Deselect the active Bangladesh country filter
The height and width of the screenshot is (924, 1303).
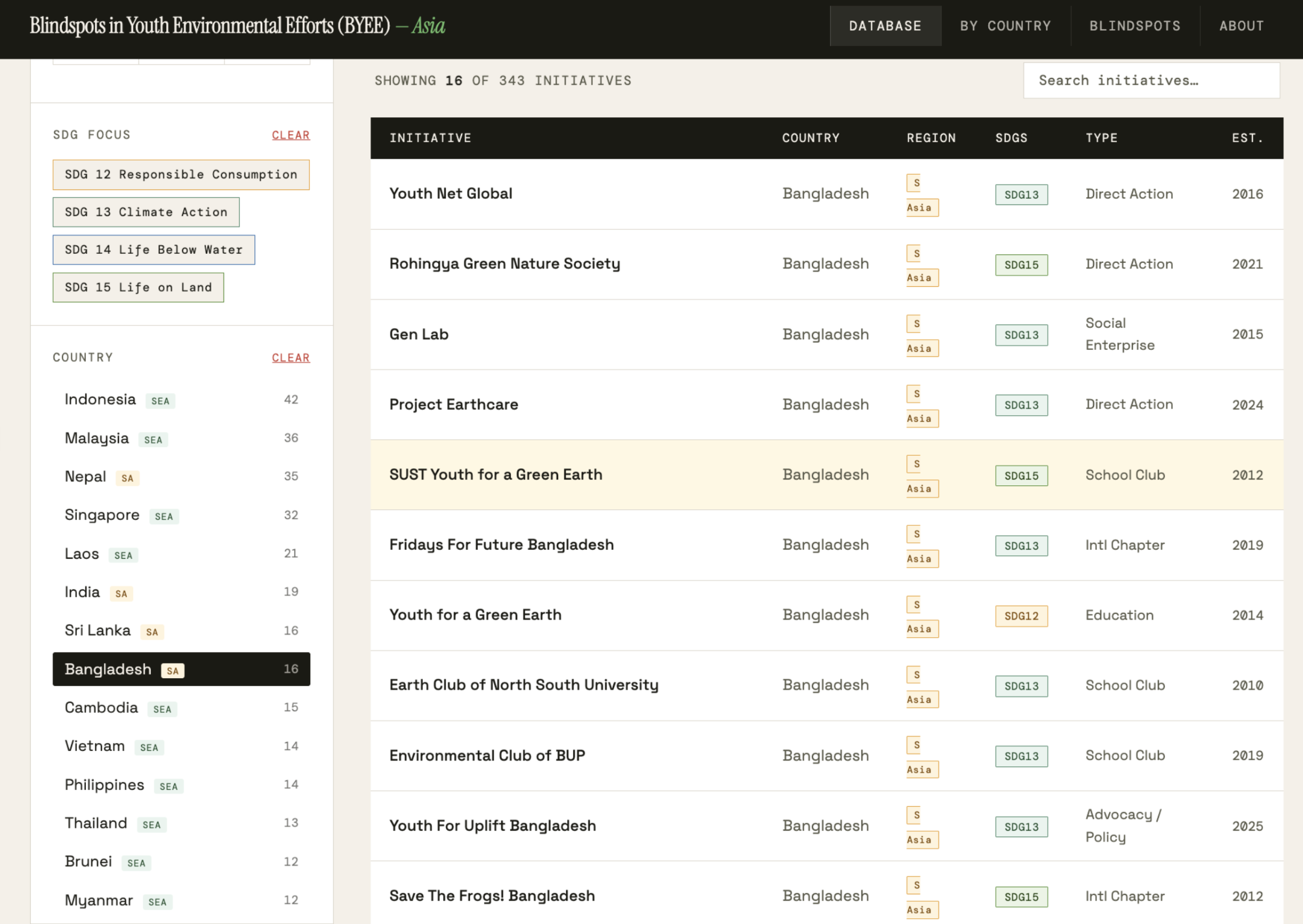182,669
